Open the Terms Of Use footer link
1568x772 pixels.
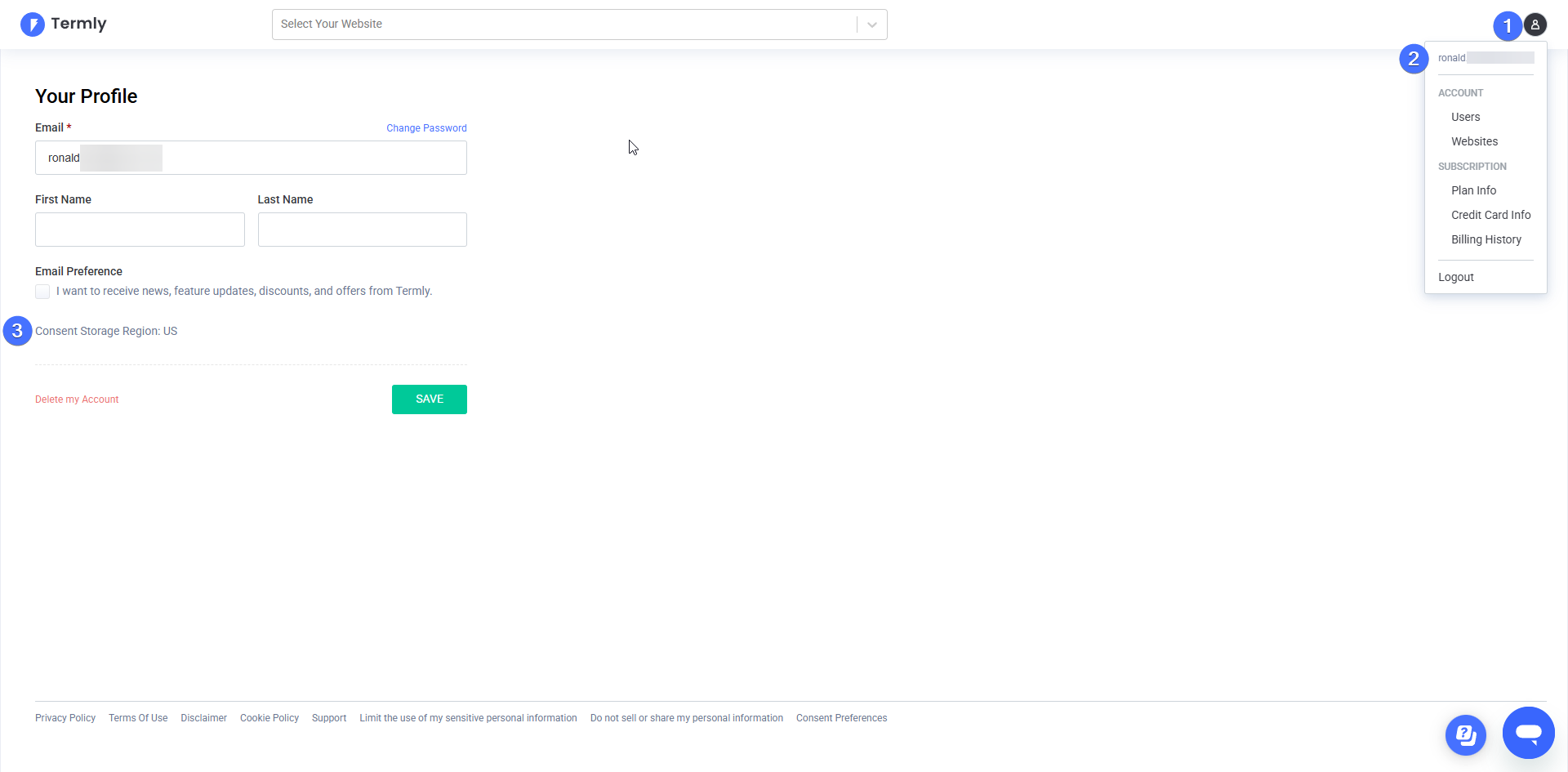[138, 718]
